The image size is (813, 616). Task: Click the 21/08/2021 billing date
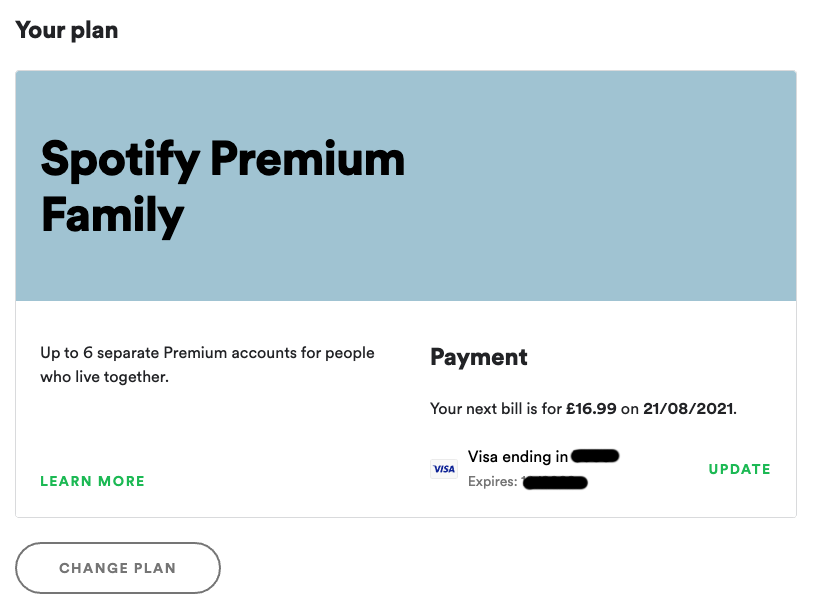(689, 409)
